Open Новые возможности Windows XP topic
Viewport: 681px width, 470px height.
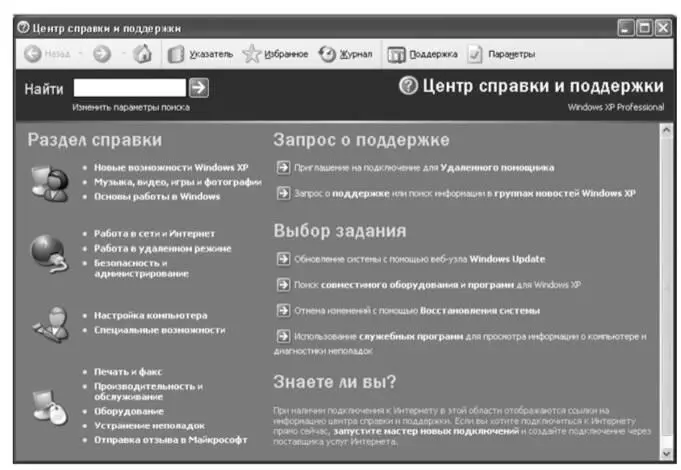(x=171, y=168)
